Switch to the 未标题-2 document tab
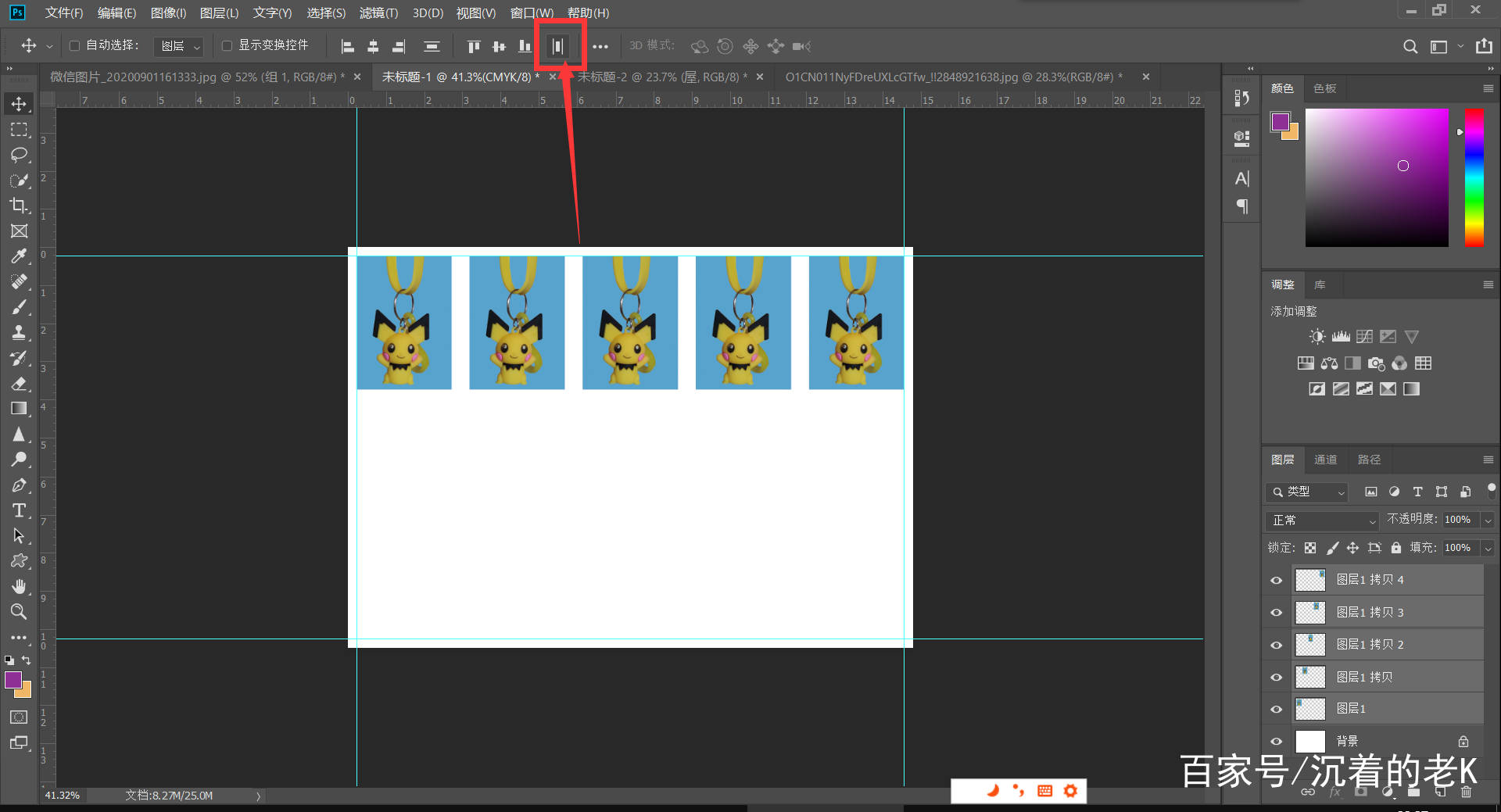The width and height of the screenshot is (1501, 812). tap(661, 77)
